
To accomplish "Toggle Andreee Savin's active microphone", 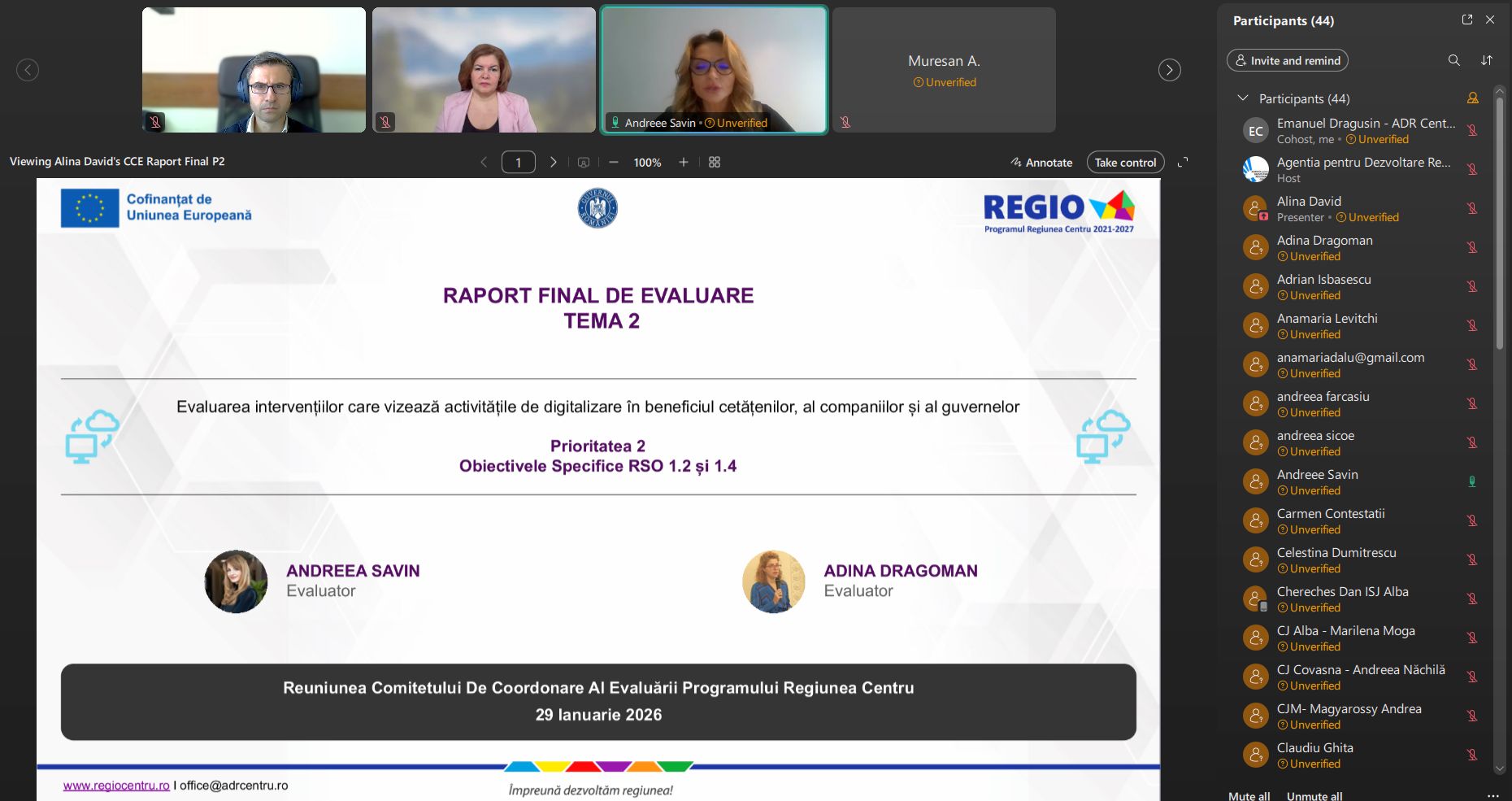I will coord(1471,481).
